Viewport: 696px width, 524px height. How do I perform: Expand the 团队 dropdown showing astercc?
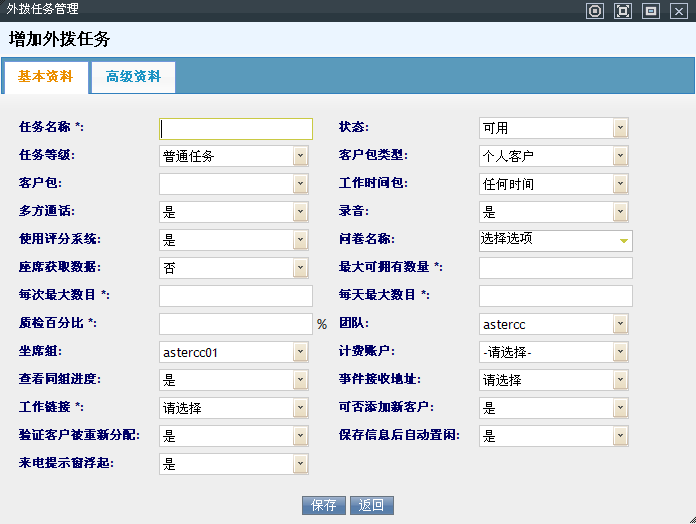pyautogui.click(x=554, y=324)
